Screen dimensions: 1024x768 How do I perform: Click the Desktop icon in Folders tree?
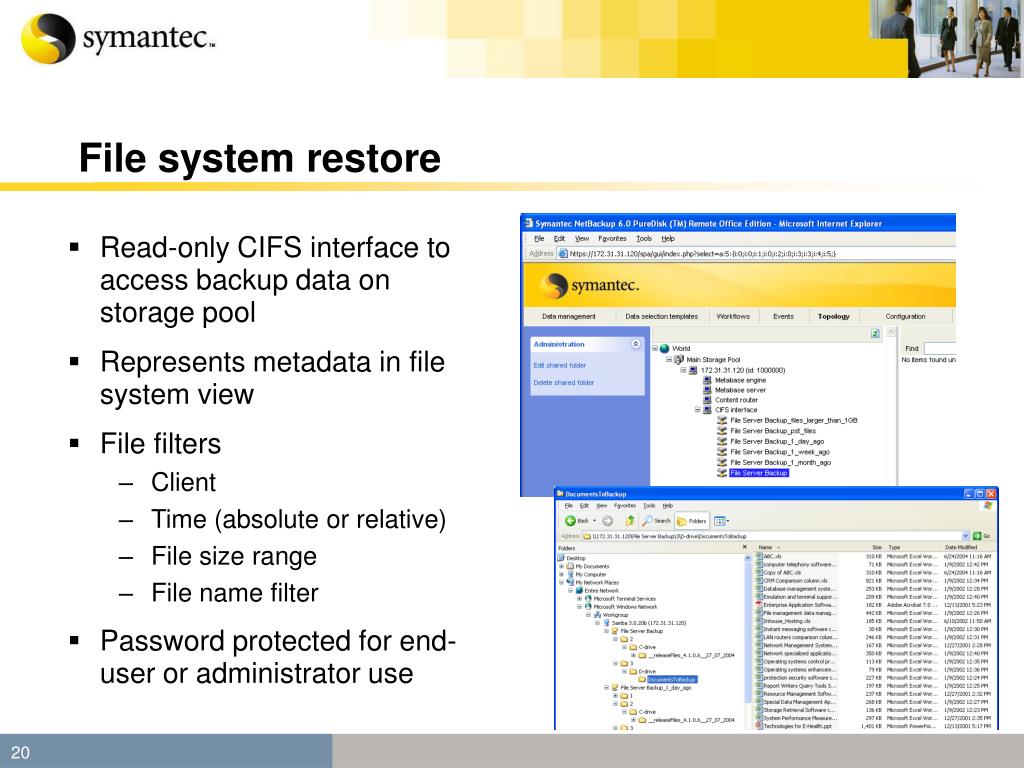[x=561, y=558]
